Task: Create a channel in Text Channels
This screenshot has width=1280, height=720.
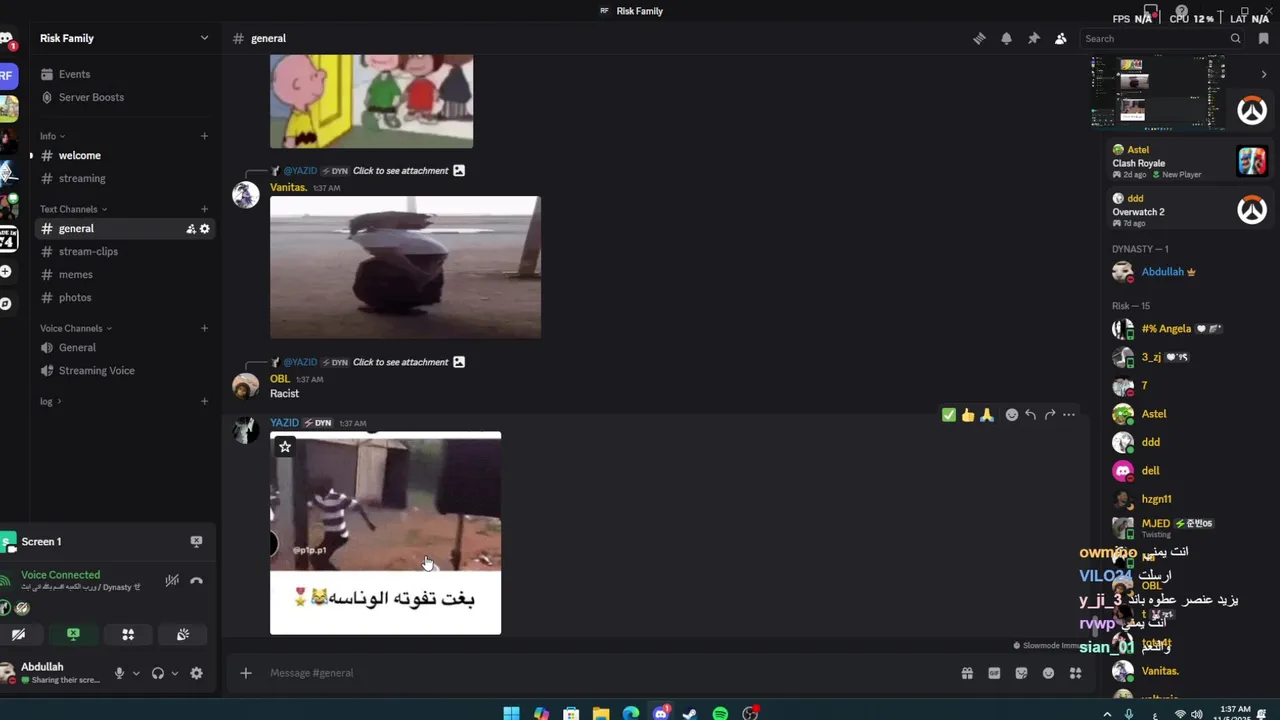Action: pyautogui.click(x=204, y=209)
